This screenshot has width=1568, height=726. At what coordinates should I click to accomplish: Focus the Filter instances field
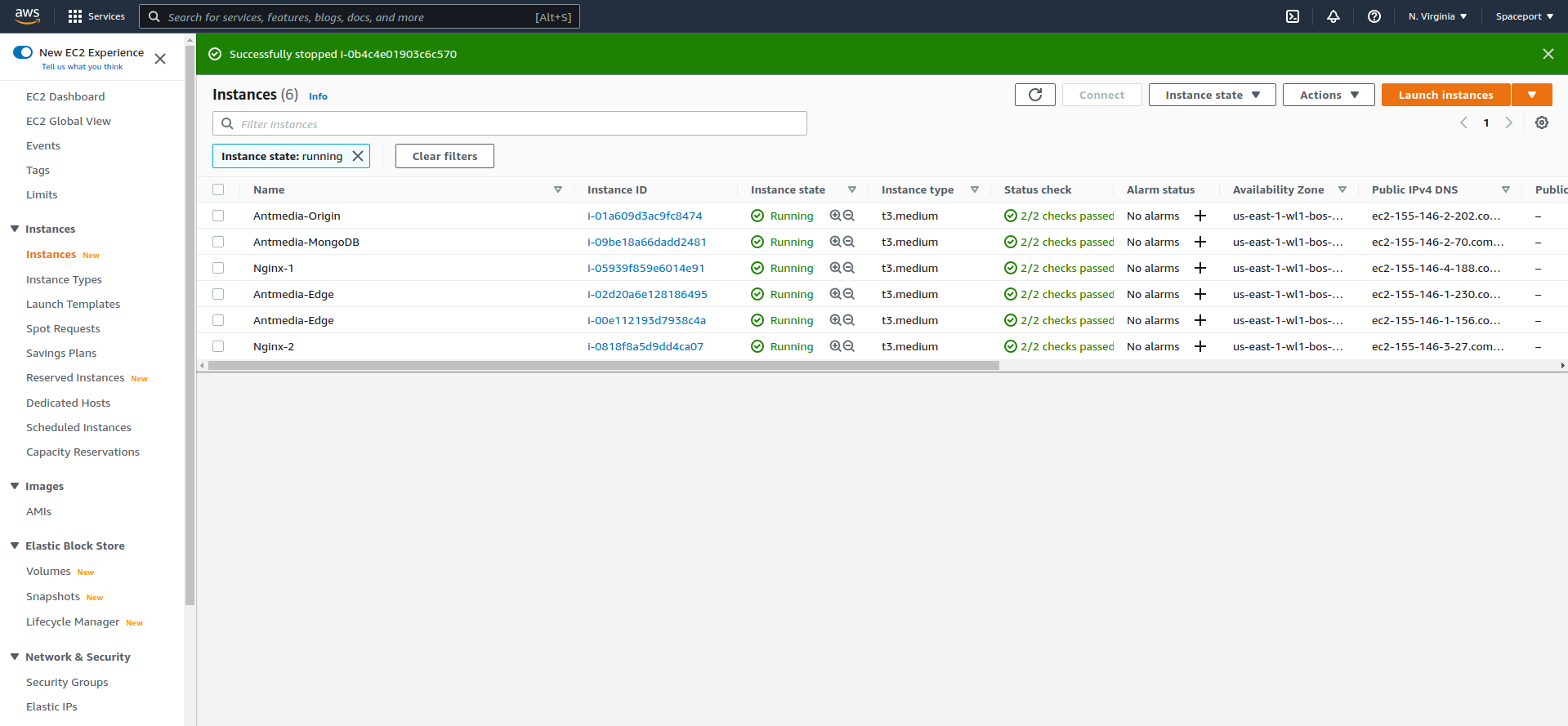click(x=510, y=123)
